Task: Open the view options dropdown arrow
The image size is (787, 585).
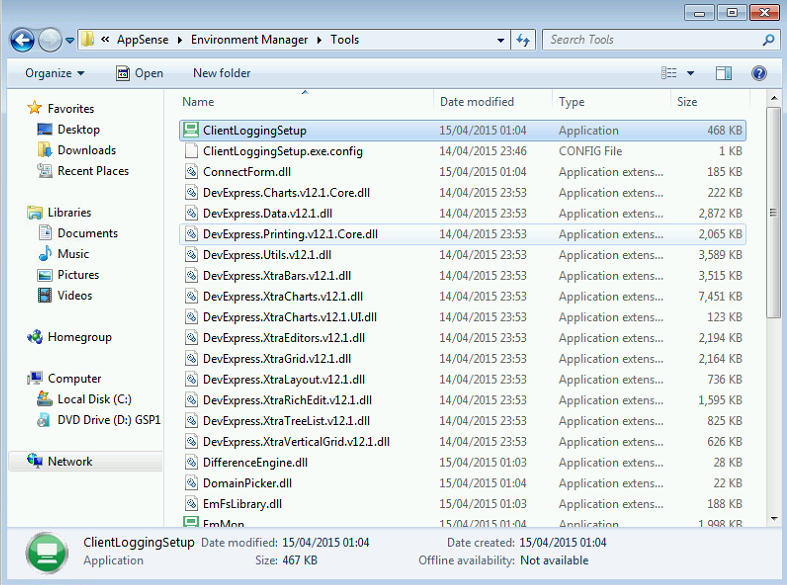Action: point(691,73)
